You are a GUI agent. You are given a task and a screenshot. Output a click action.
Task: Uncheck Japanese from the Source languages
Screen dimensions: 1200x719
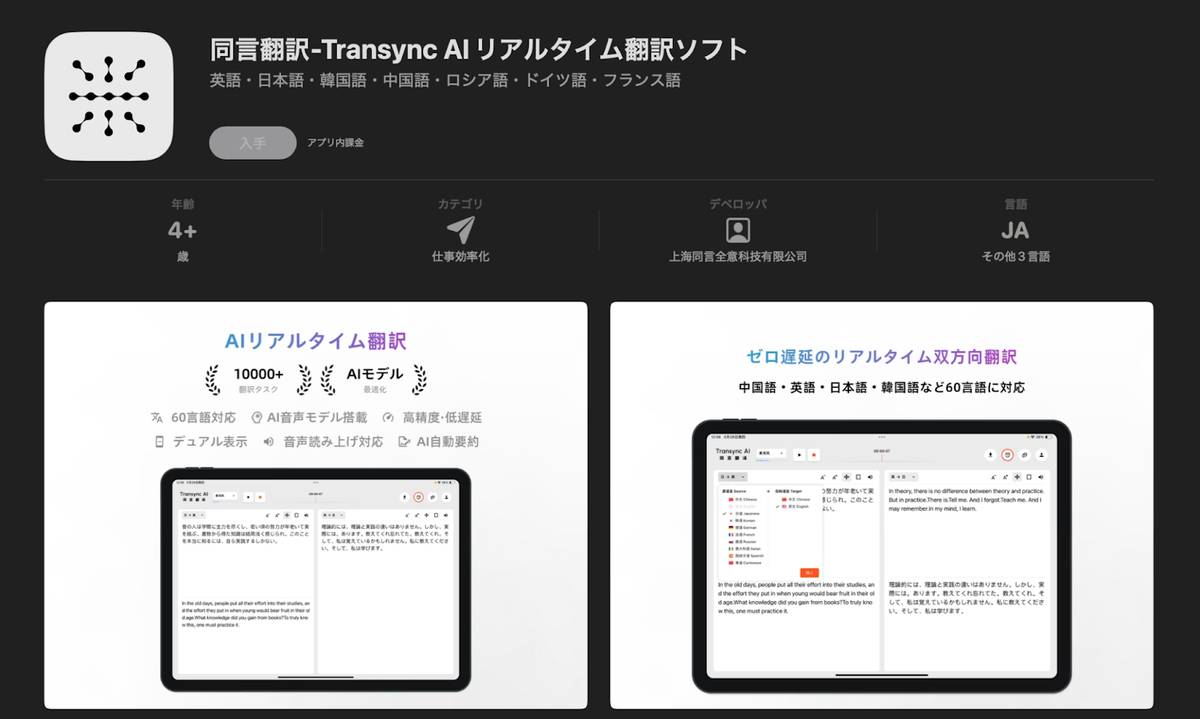point(747,513)
